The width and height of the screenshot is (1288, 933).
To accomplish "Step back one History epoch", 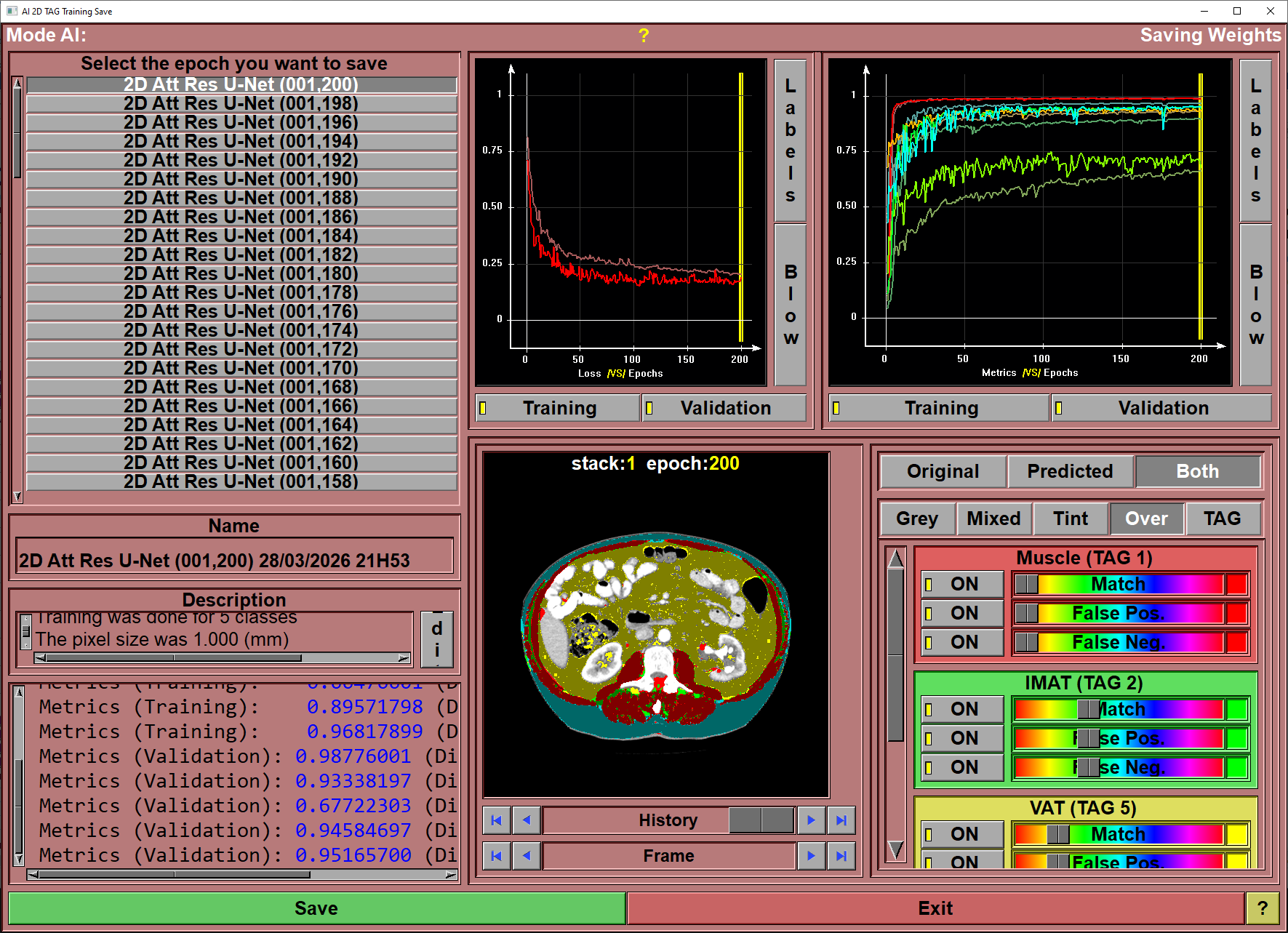I will pyautogui.click(x=527, y=820).
